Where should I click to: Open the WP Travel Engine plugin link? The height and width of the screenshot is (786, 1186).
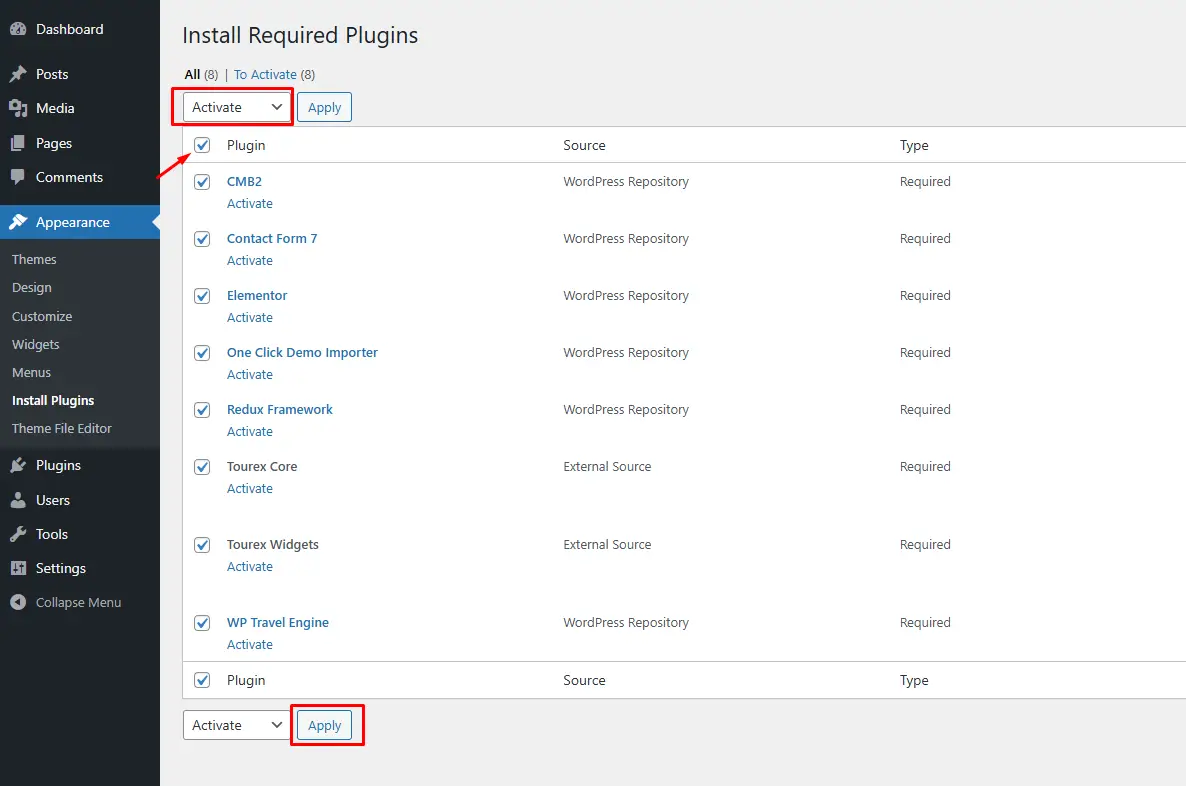click(278, 623)
